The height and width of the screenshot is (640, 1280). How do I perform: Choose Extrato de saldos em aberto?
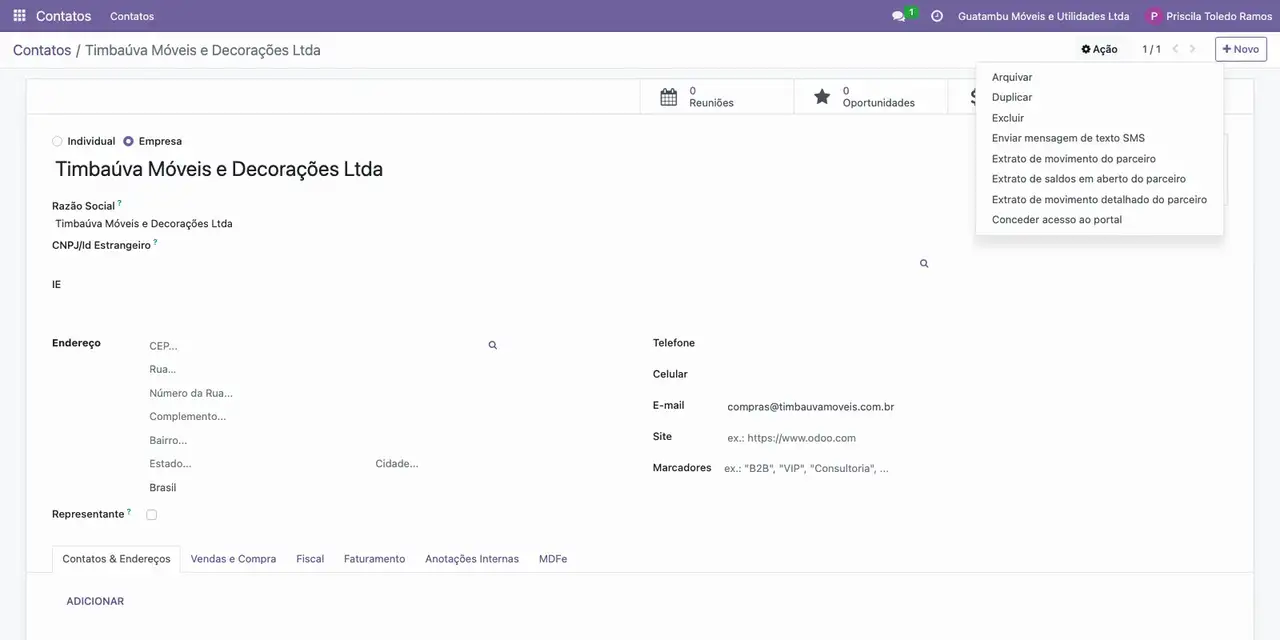click(x=1099, y=179)
